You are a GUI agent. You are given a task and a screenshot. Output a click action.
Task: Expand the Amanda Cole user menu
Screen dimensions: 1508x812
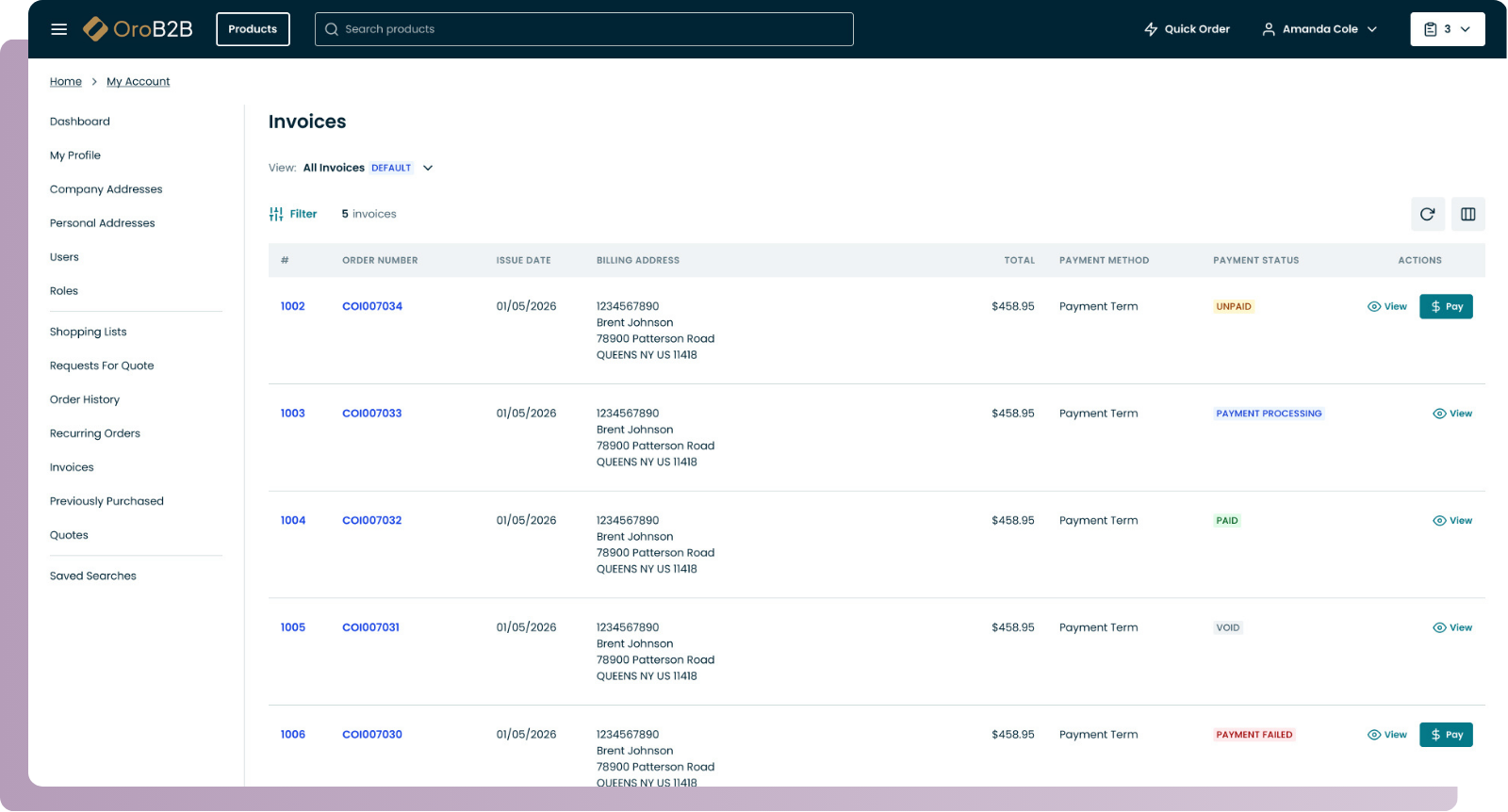point(1319,29)
